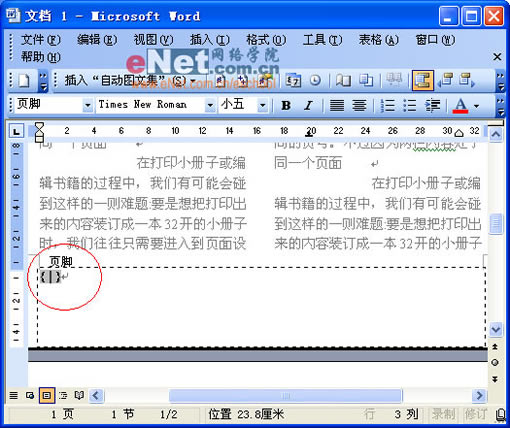Open the font size dropdown 小五
Image resolution: width=510 pixels, height=428 pixels.
pyautogui.click(x=263, y=105)
